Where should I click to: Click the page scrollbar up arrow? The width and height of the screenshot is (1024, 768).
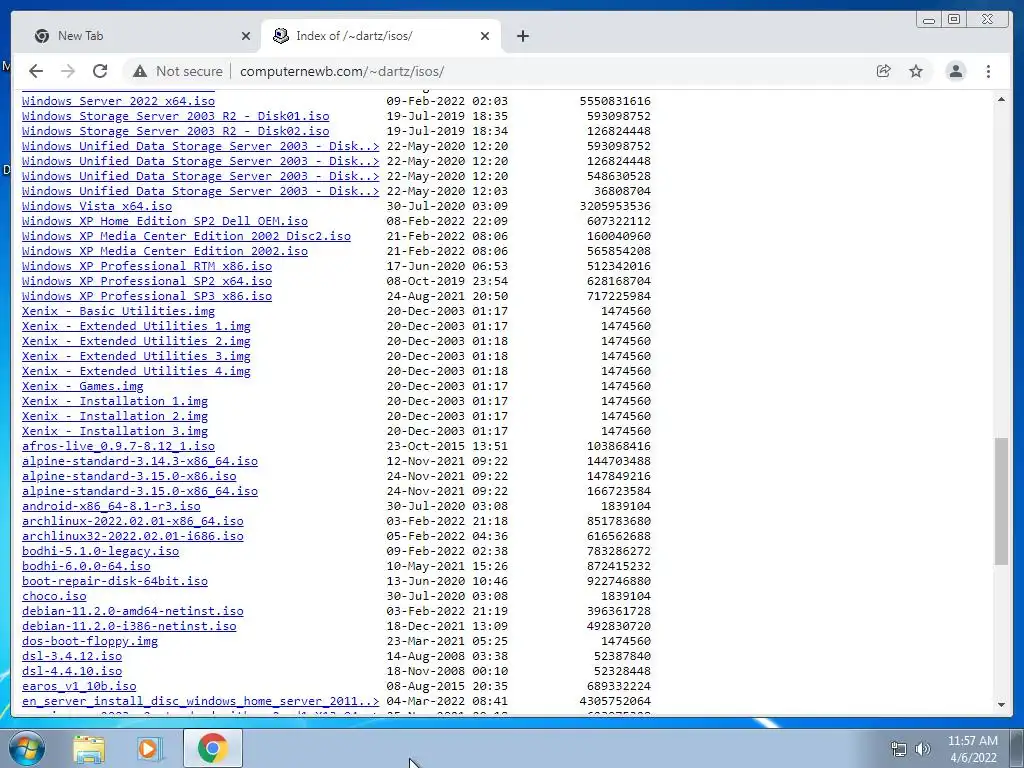pyautogui.click(x=1001, y=99)
